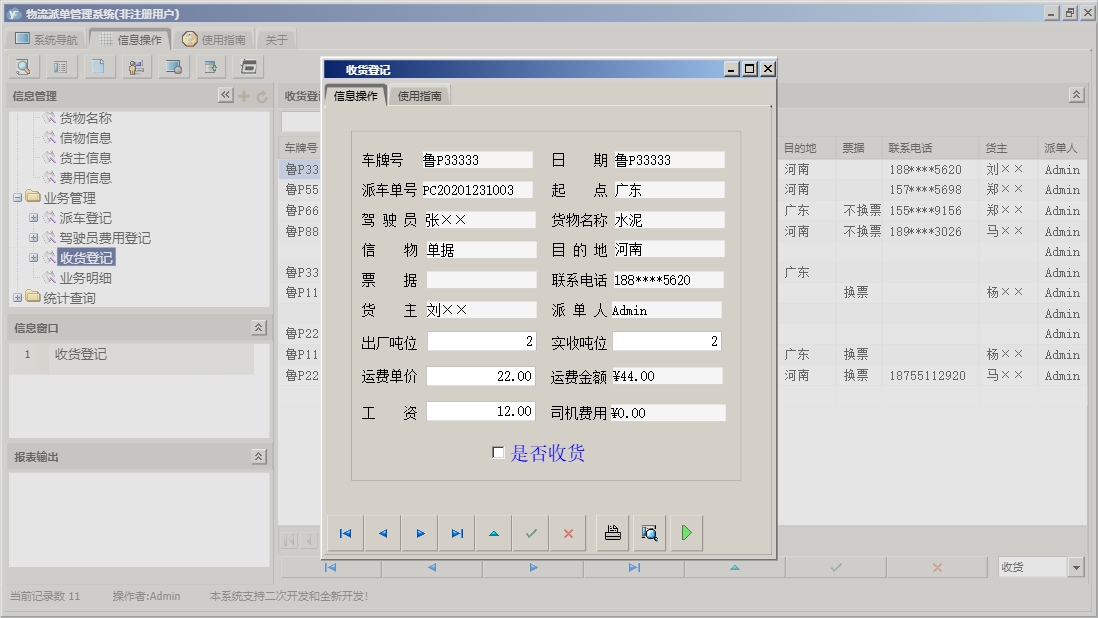Enable the 是否收货 checkbox
The height and width of the screenshot is (618, 1098).
click(x=497, y=454)
